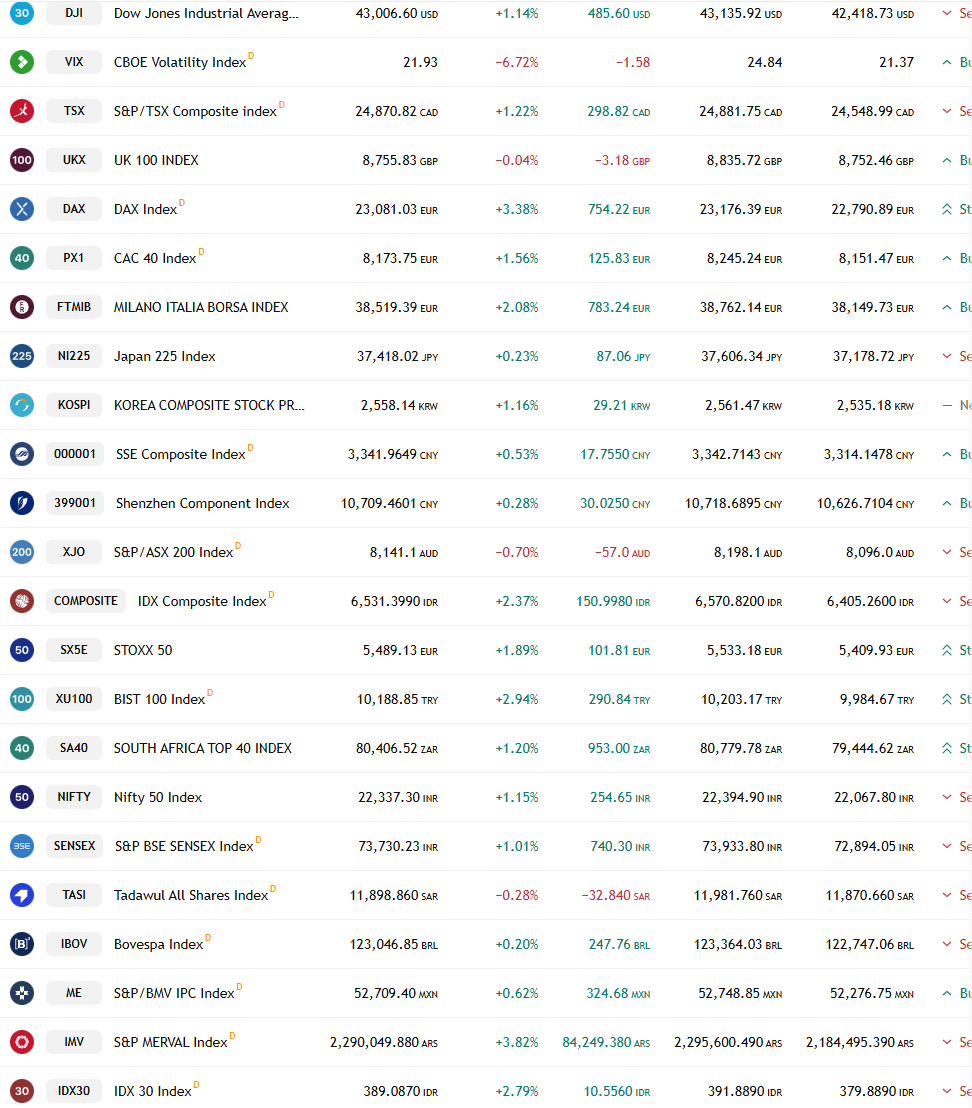Click the BSE SENSEX logo icon
This screenshot has width=972, height=1108.
[x=22, y=846]
